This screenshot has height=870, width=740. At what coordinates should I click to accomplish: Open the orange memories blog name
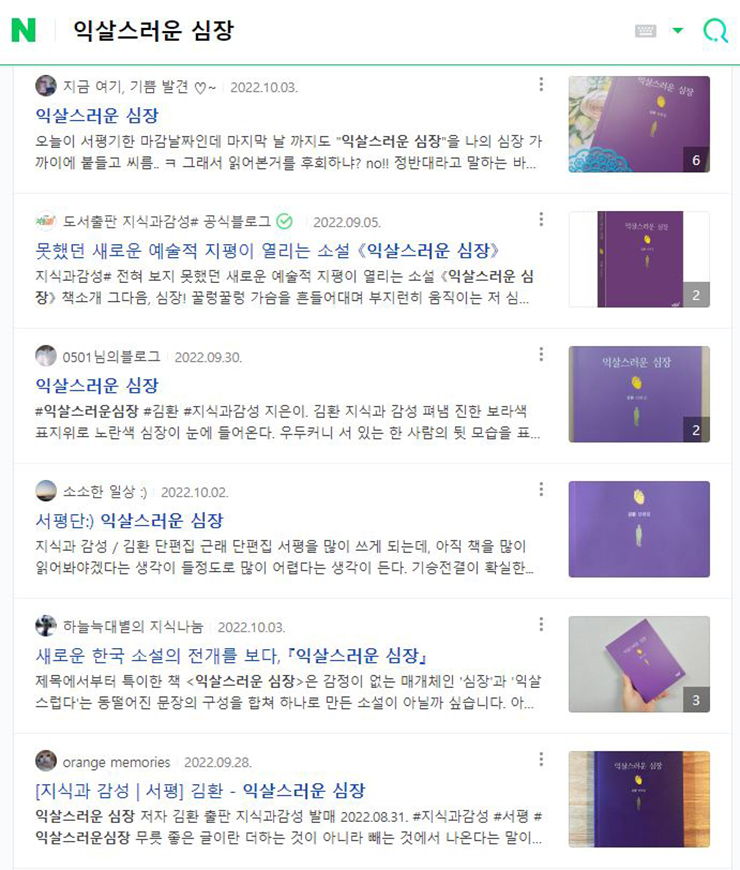click(116, 762)
